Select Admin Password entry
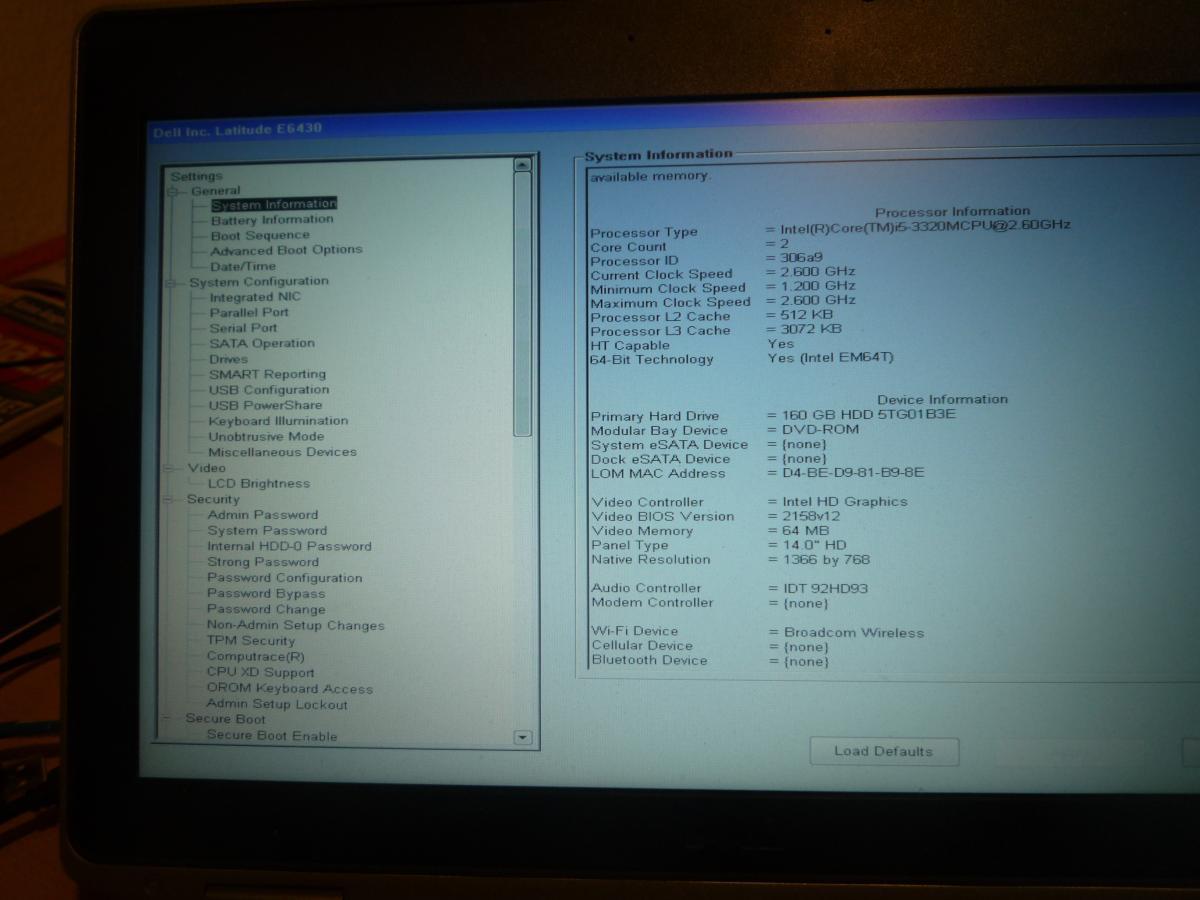The height and width of the screenshot is (900, 1200). (x=263, y=515)
